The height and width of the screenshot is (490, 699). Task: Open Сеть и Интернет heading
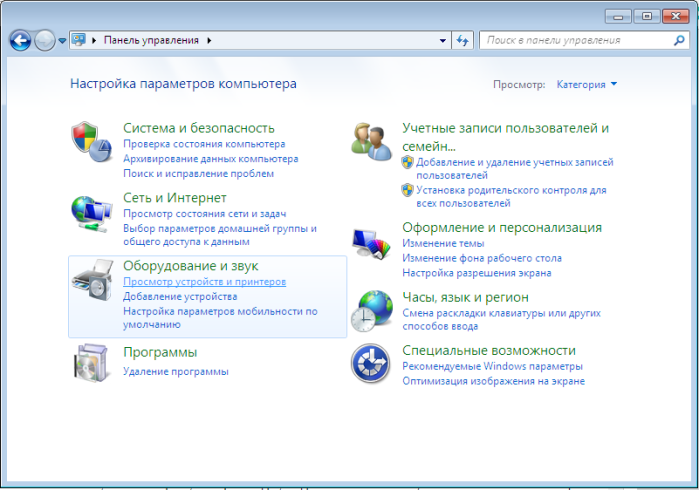pyautogui.click(x=175, y=198)
